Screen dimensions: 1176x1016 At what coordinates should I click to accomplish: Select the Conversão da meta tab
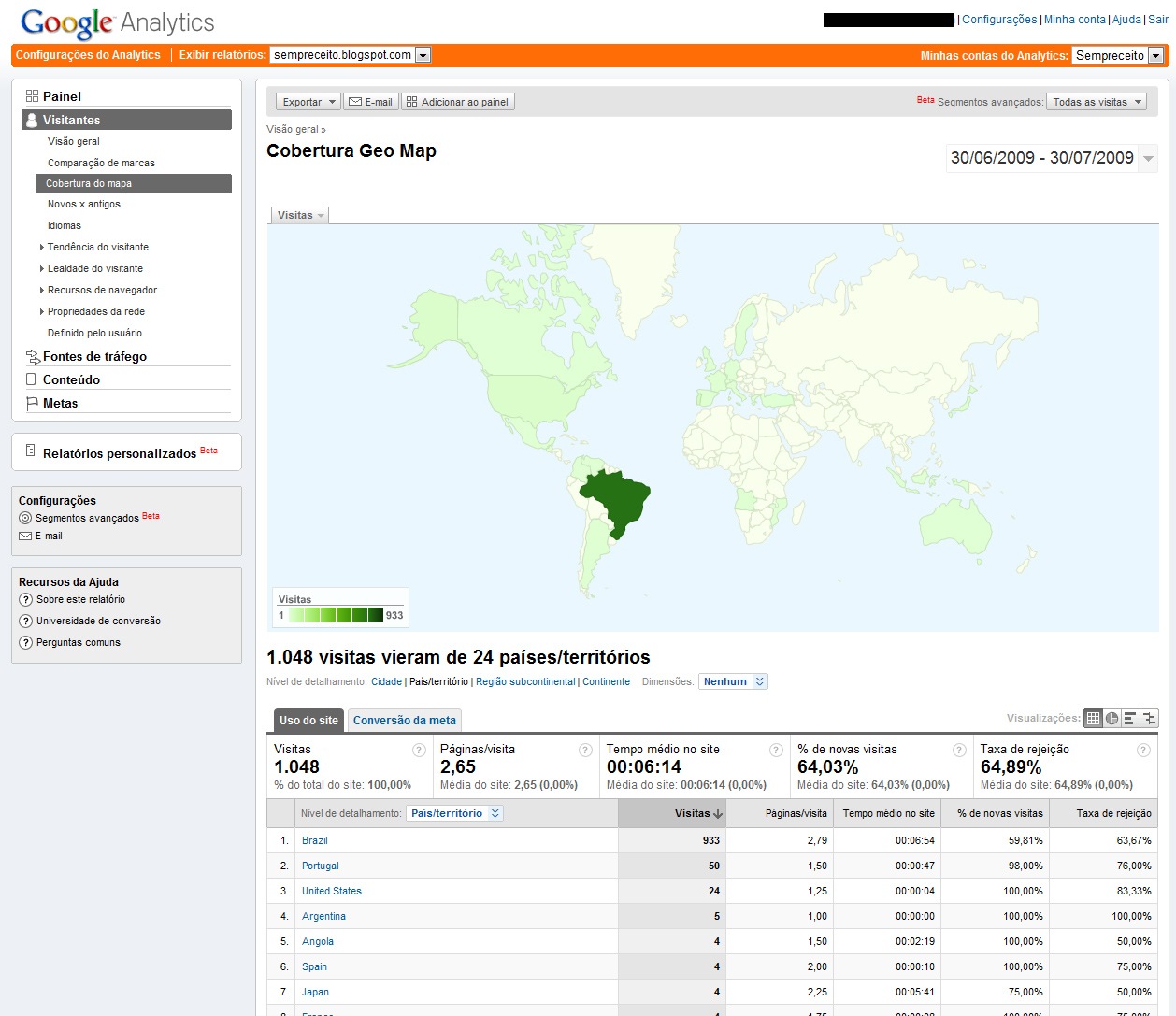pos(405,720)
